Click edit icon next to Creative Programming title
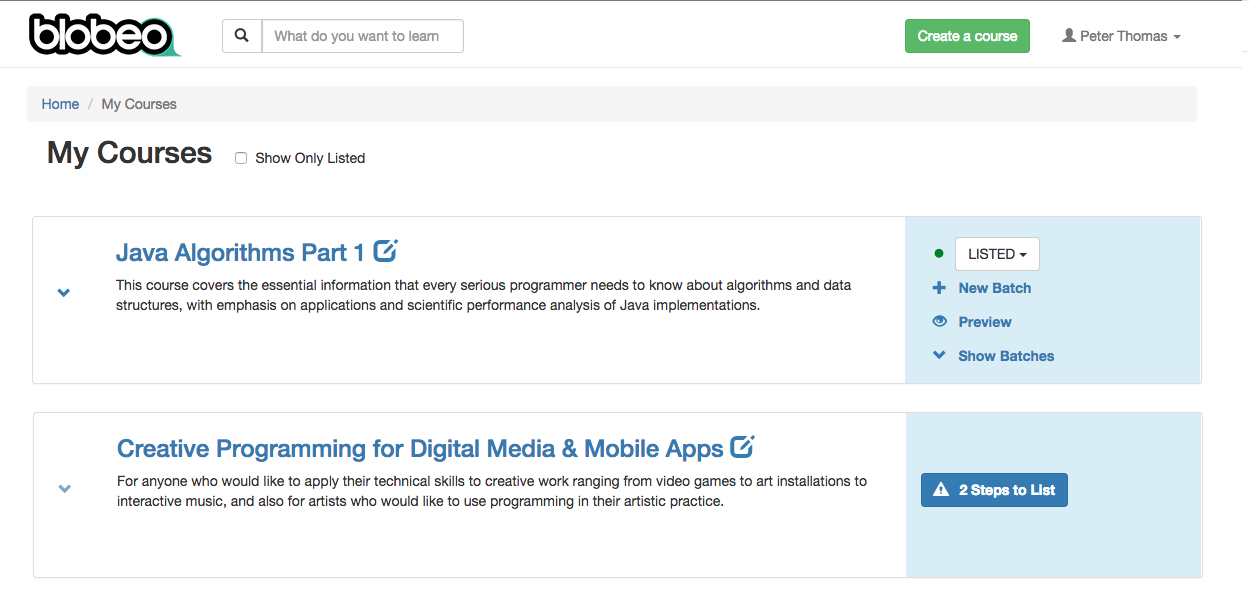The image size is (1249, 615). [x=742, y=446]
